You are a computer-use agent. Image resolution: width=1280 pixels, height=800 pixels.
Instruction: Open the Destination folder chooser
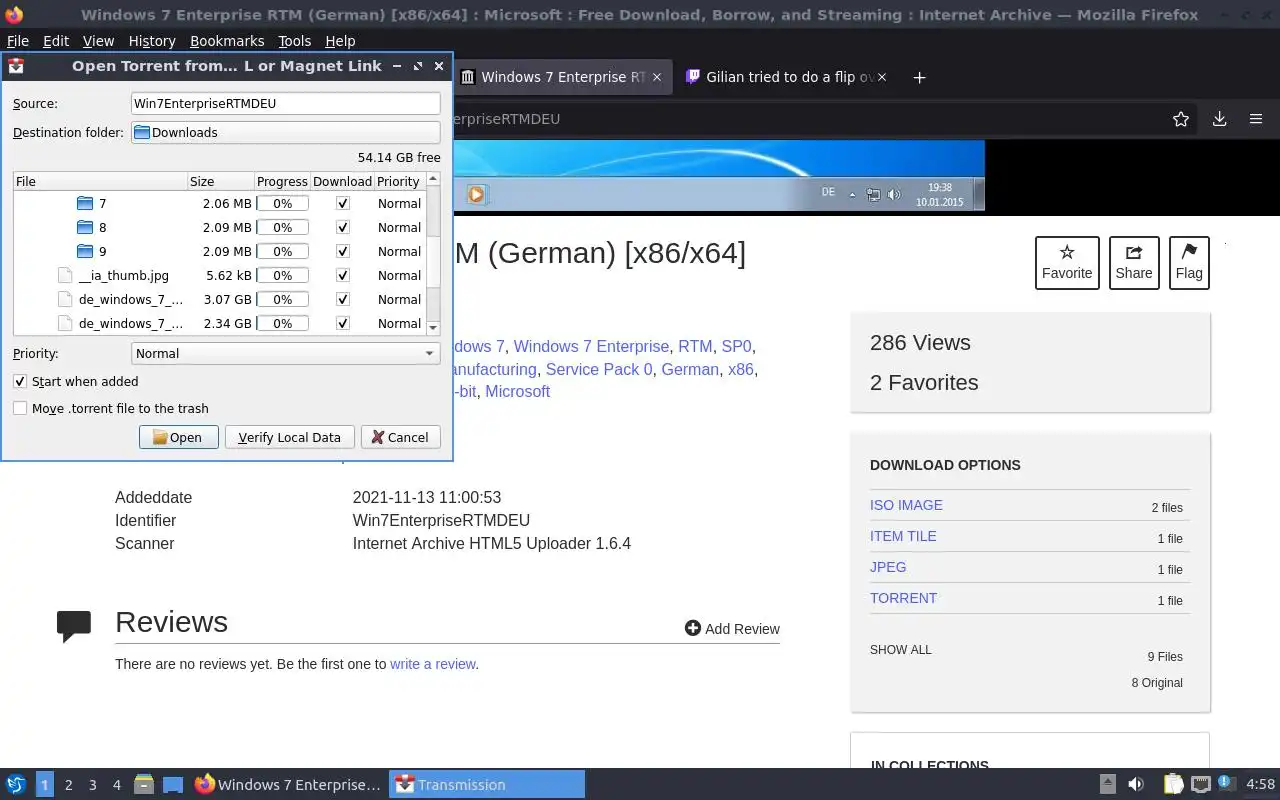[286, 132]
